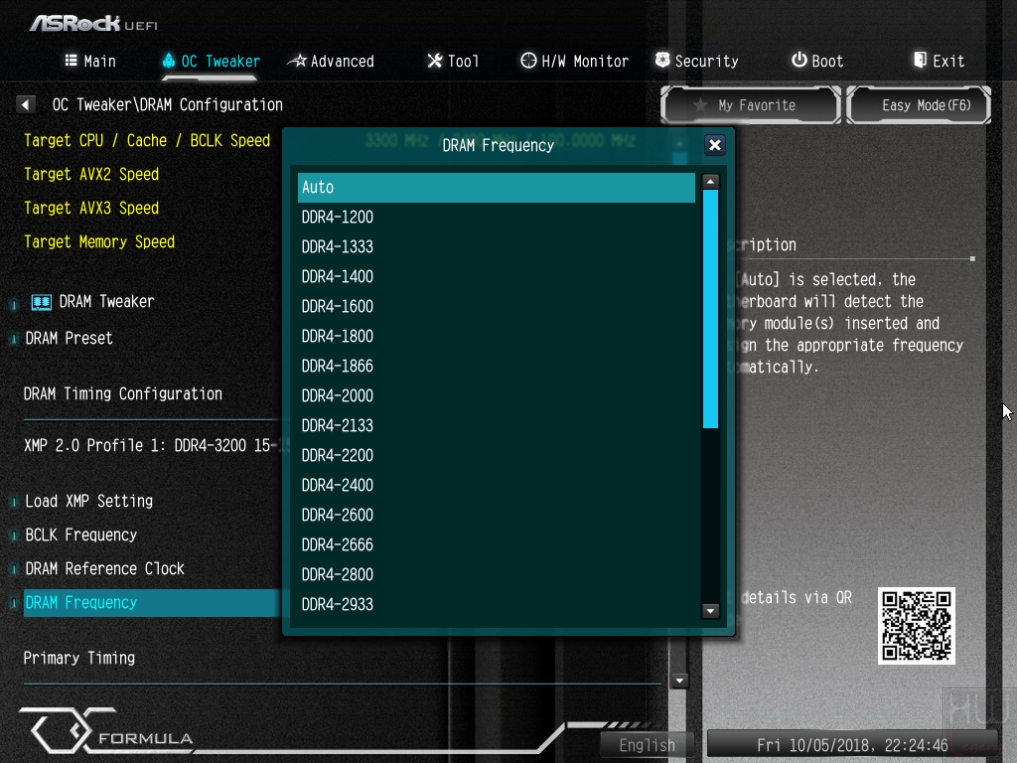Screen dimensions: 1017x763
Task: Click Target AVX3 Speed label
Action: (x=91, y=208)
